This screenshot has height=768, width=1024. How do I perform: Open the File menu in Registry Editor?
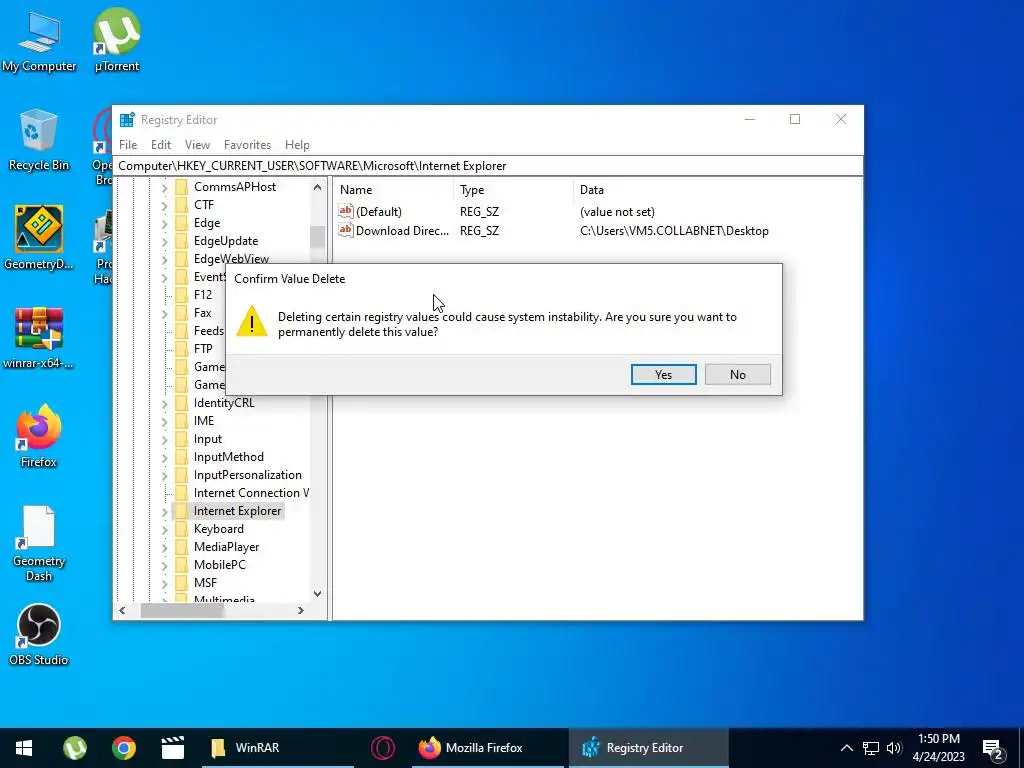point(128,145)
